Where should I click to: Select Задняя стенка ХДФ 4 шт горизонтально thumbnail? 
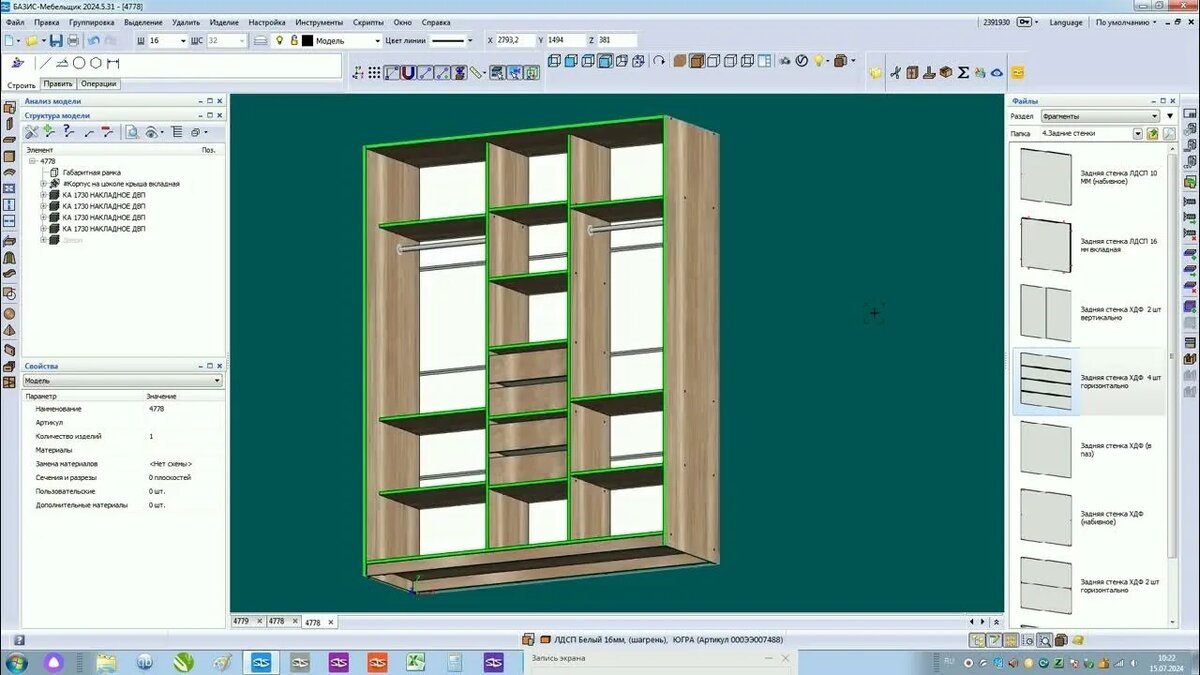coord(1045,382)
